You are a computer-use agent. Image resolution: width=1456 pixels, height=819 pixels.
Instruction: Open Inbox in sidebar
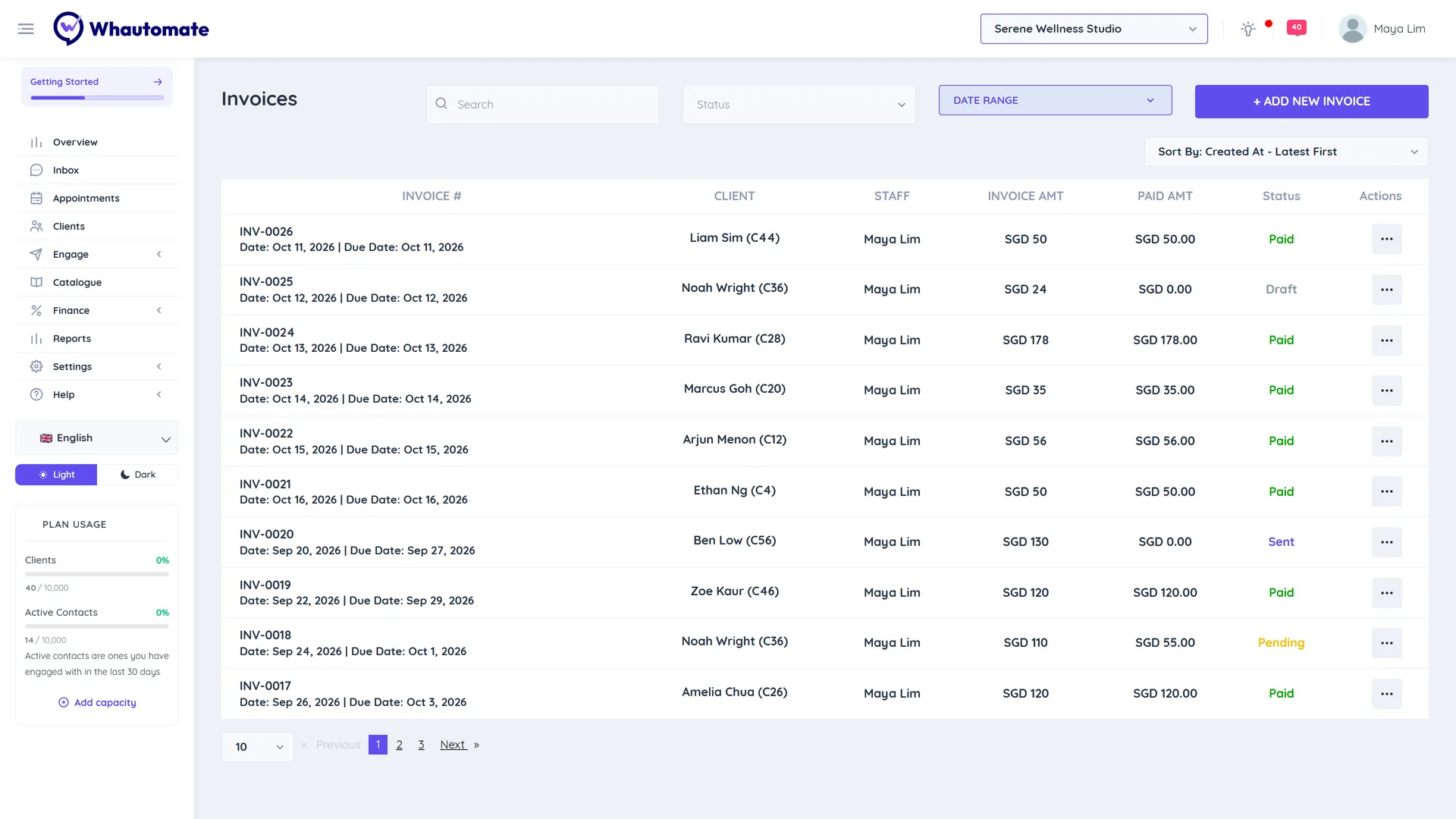97,171
